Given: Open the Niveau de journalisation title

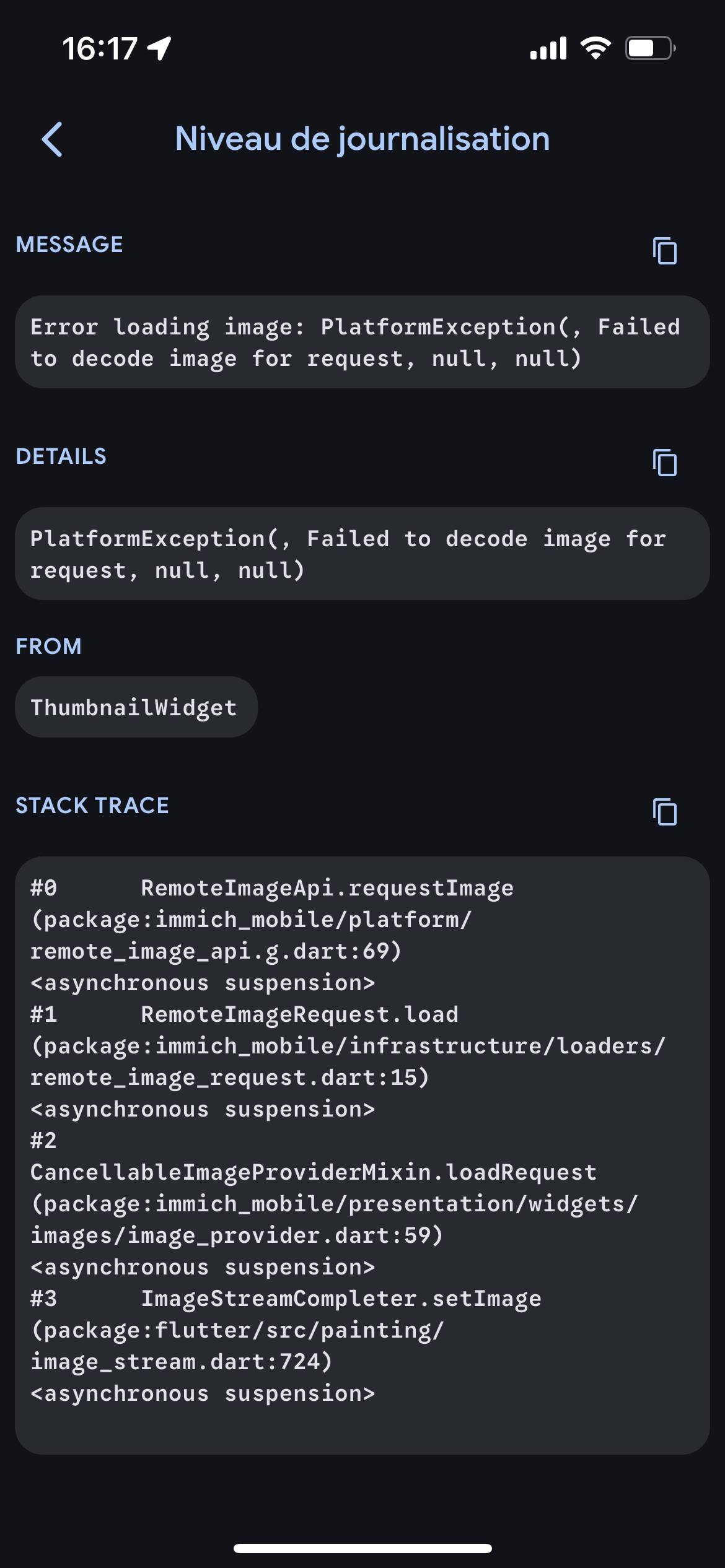Looking at the screenshot, I should pyautogui.click(x=361, y=139).
